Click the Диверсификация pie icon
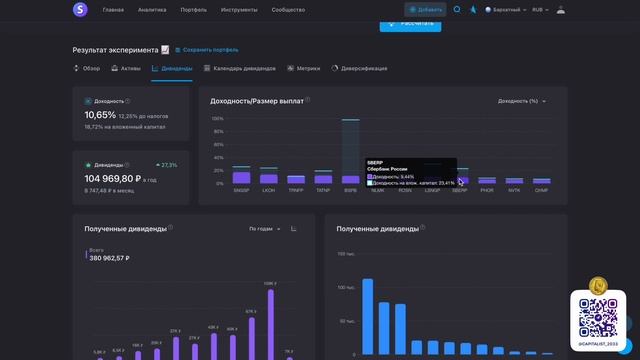 click(335, 68)
